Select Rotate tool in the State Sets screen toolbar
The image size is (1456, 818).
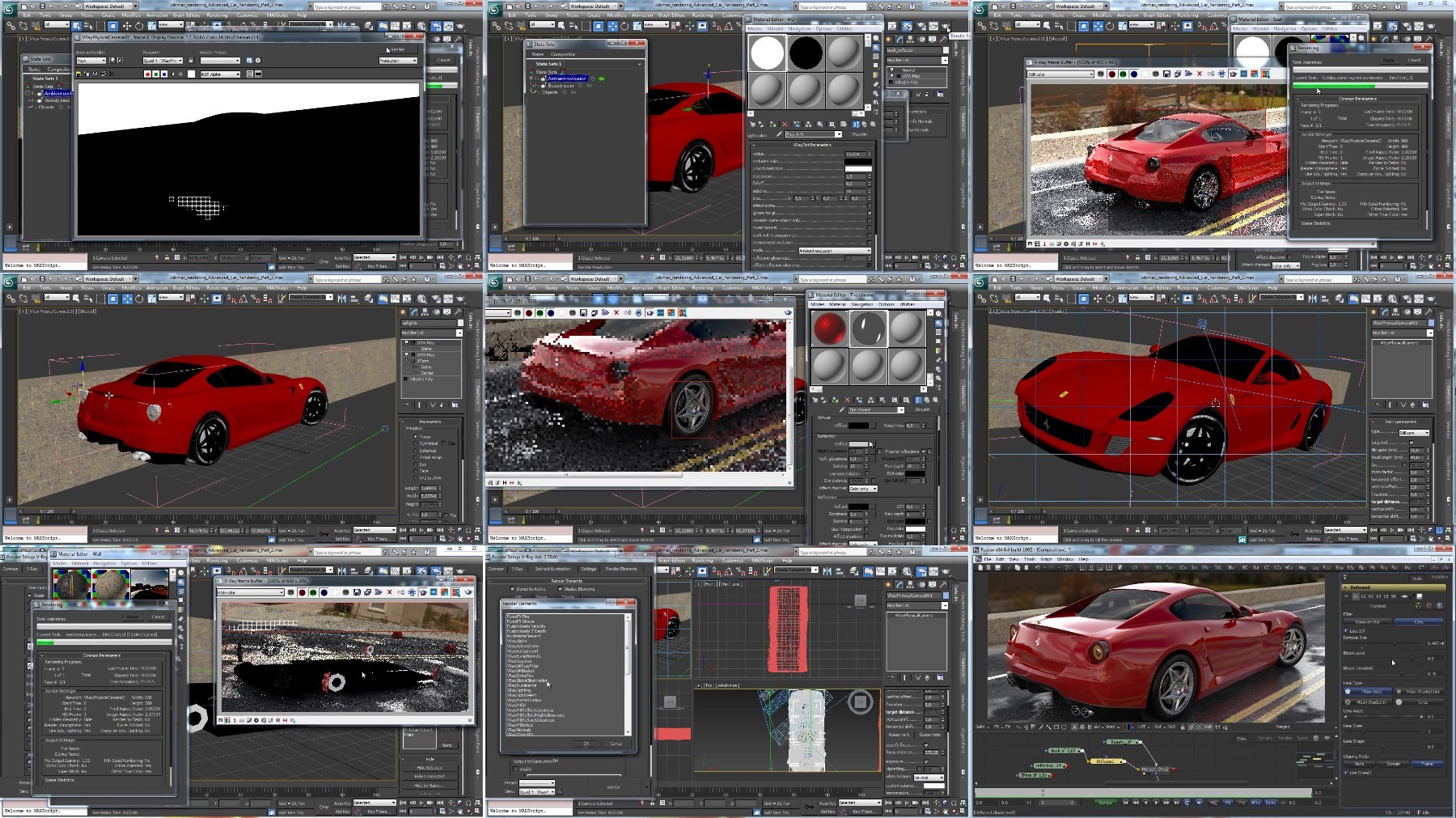point(624,26)
